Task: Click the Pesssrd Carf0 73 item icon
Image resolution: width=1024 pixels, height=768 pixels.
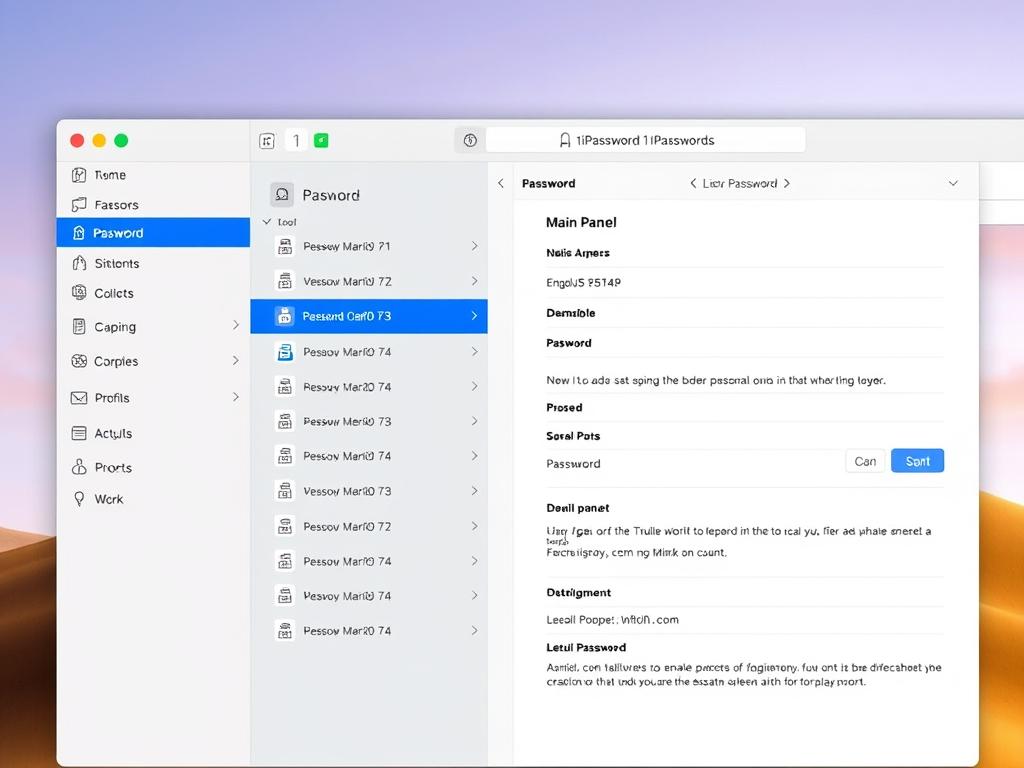Action: 285,316
